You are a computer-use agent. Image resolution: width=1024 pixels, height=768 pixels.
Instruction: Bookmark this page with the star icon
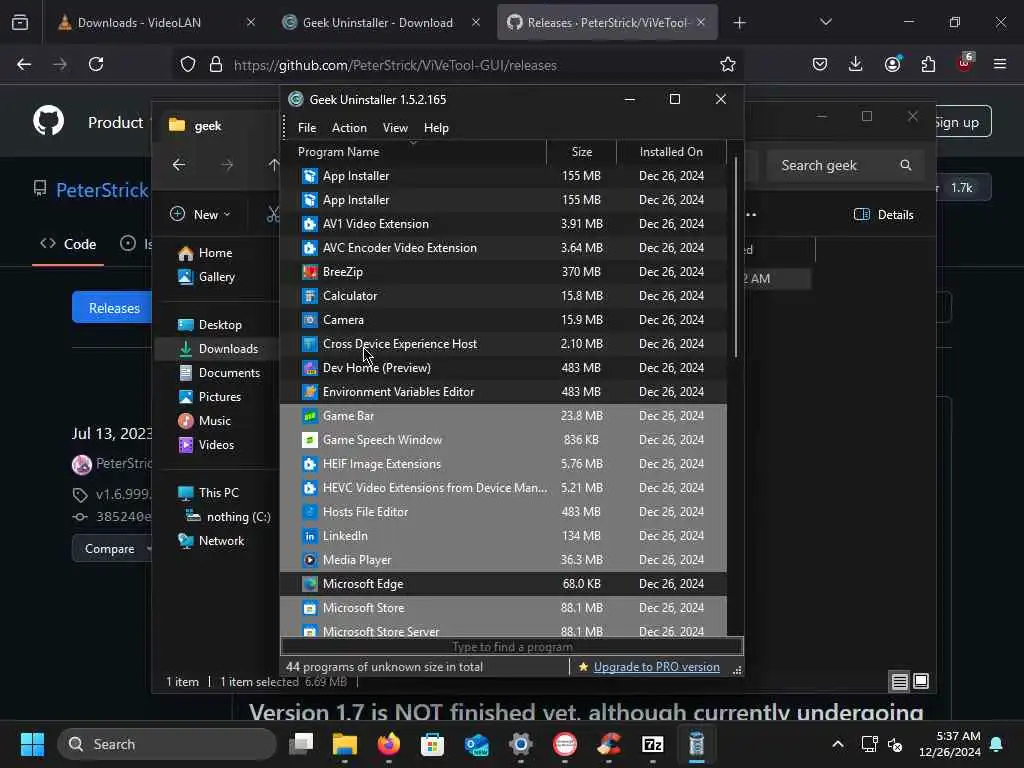pyautogui.click(x=728, y=64)
